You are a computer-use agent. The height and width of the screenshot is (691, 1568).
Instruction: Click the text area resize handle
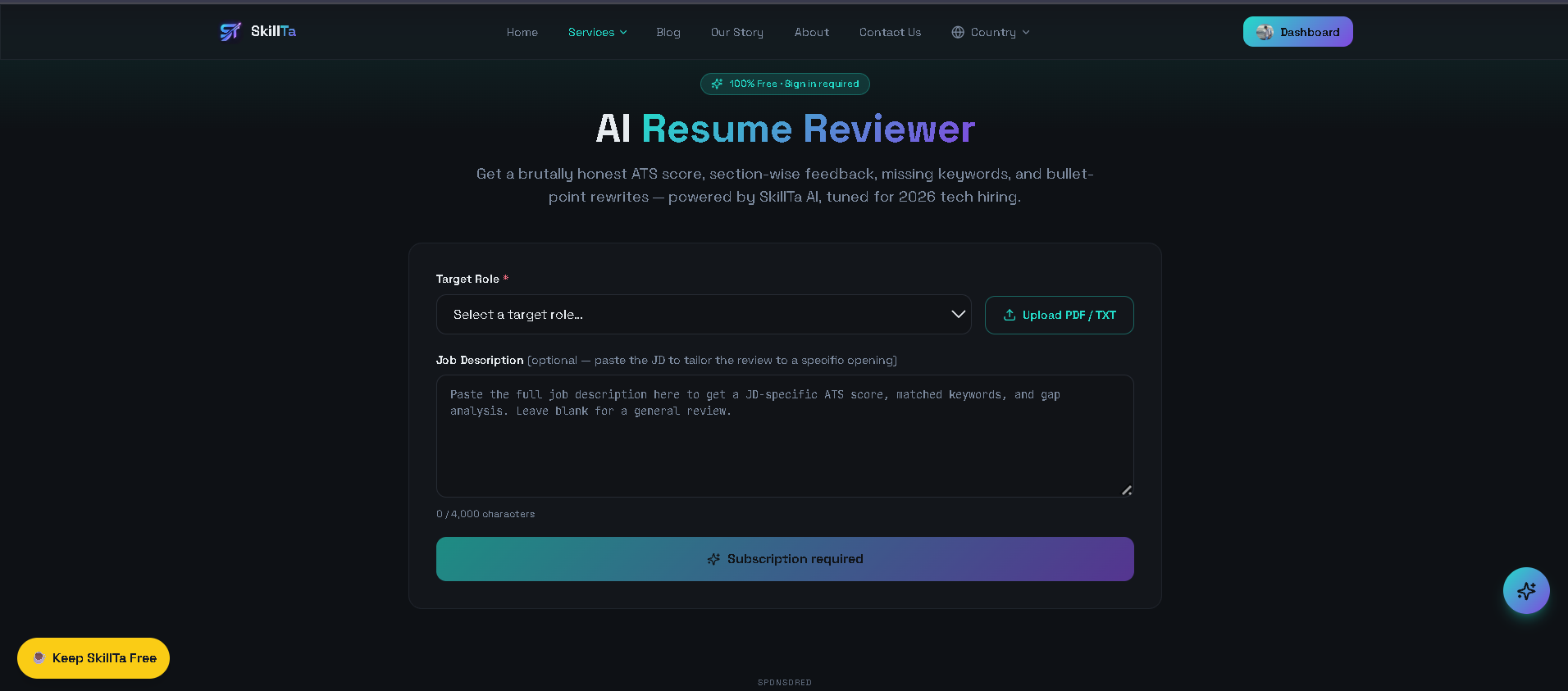click(x=1127, y=490)
